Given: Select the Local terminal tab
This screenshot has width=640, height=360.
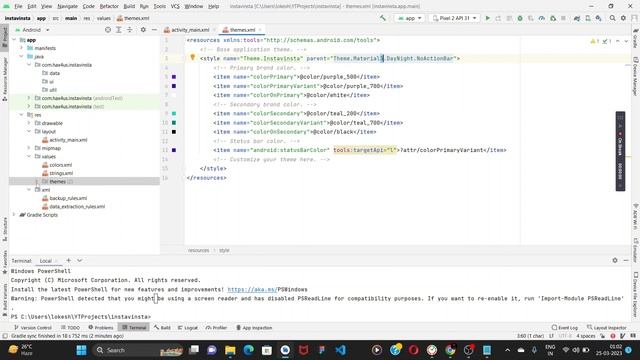Looking at the screenshot, I should pos(45,261).
